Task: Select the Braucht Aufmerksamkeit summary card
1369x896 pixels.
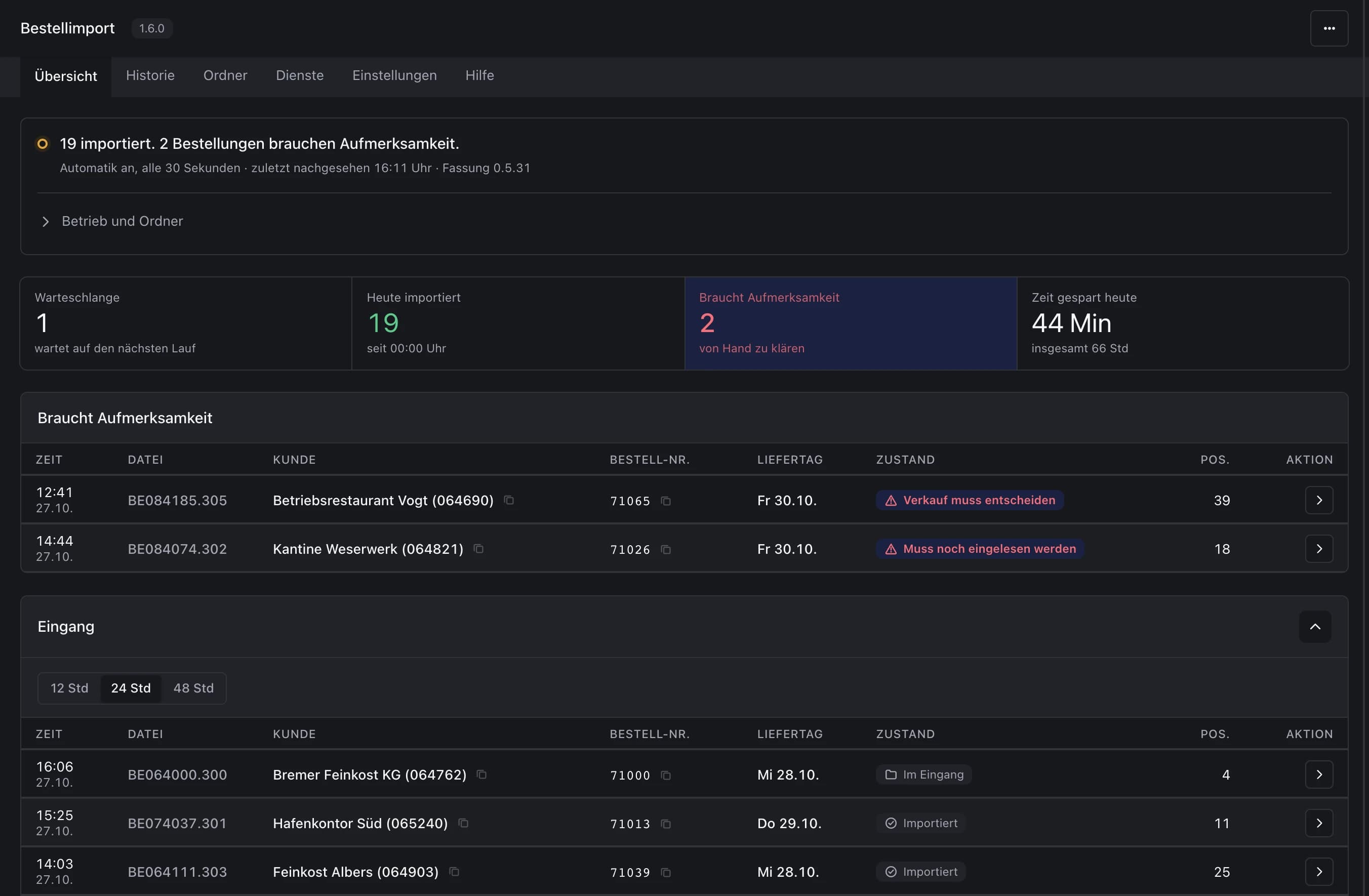Action: coord(850,323)
